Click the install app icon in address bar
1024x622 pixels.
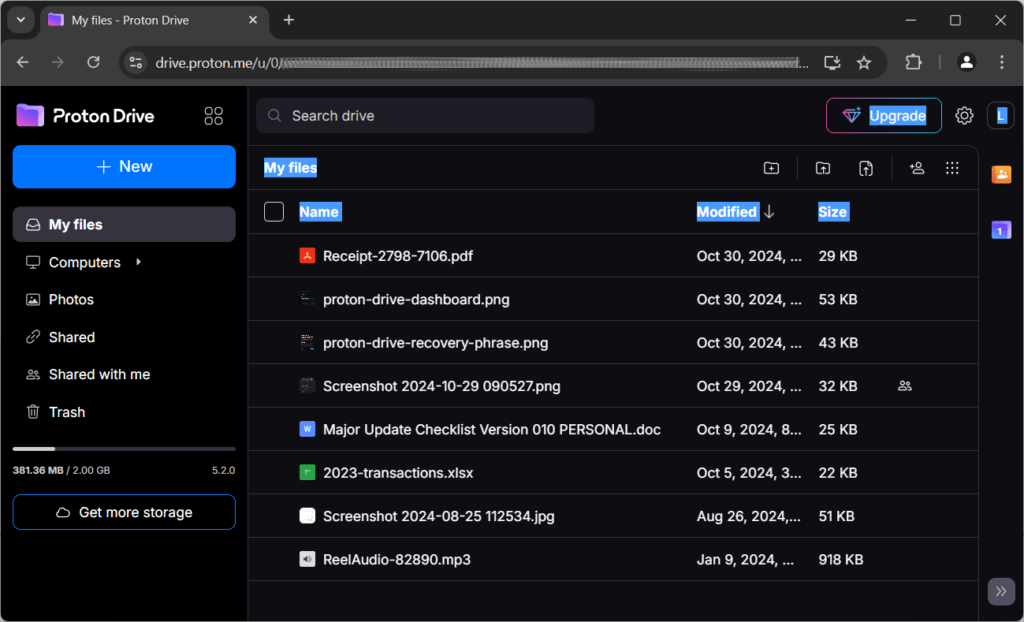[832, 63]
